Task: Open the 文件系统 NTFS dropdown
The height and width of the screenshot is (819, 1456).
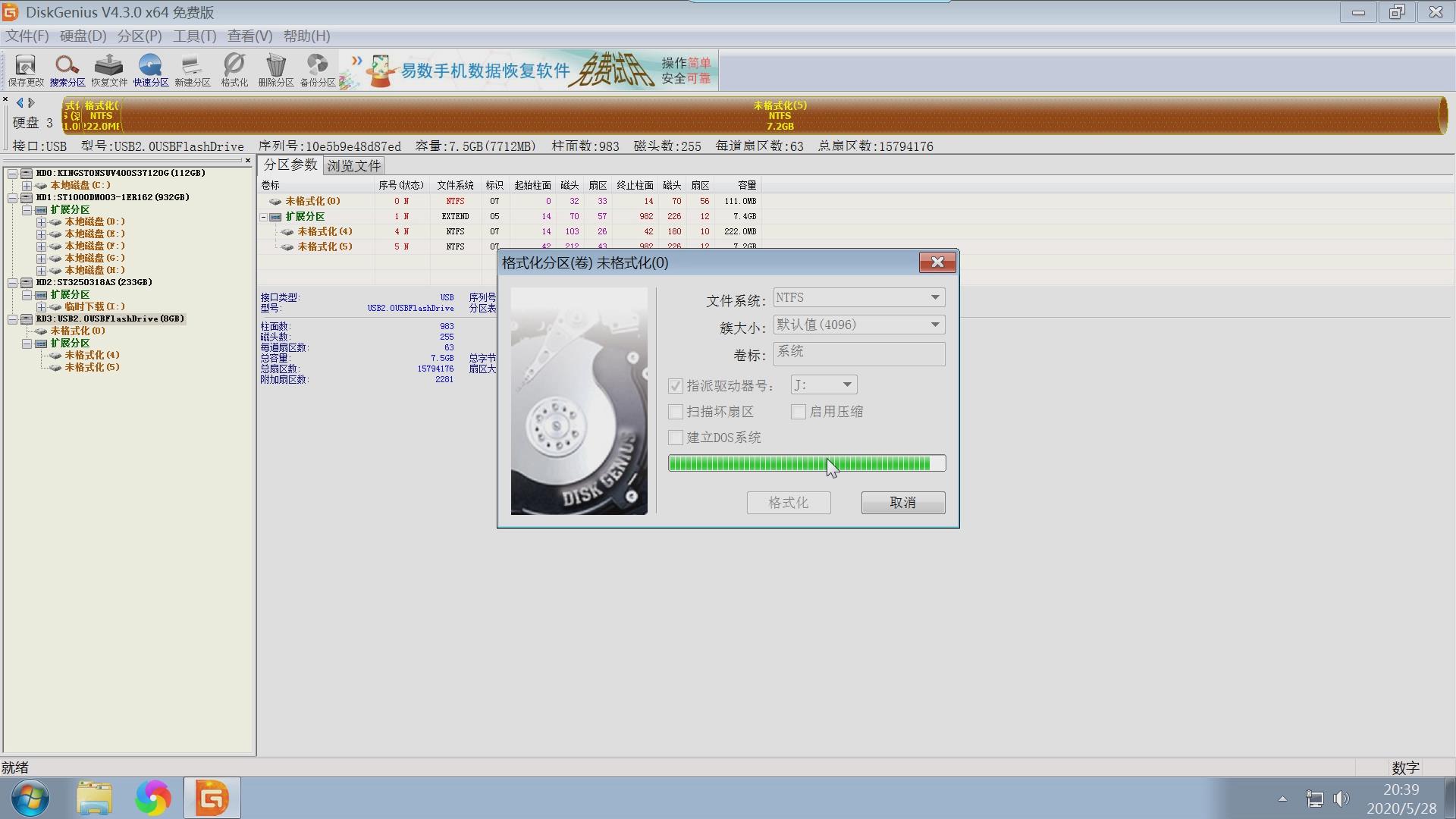Action: point(935,297)
